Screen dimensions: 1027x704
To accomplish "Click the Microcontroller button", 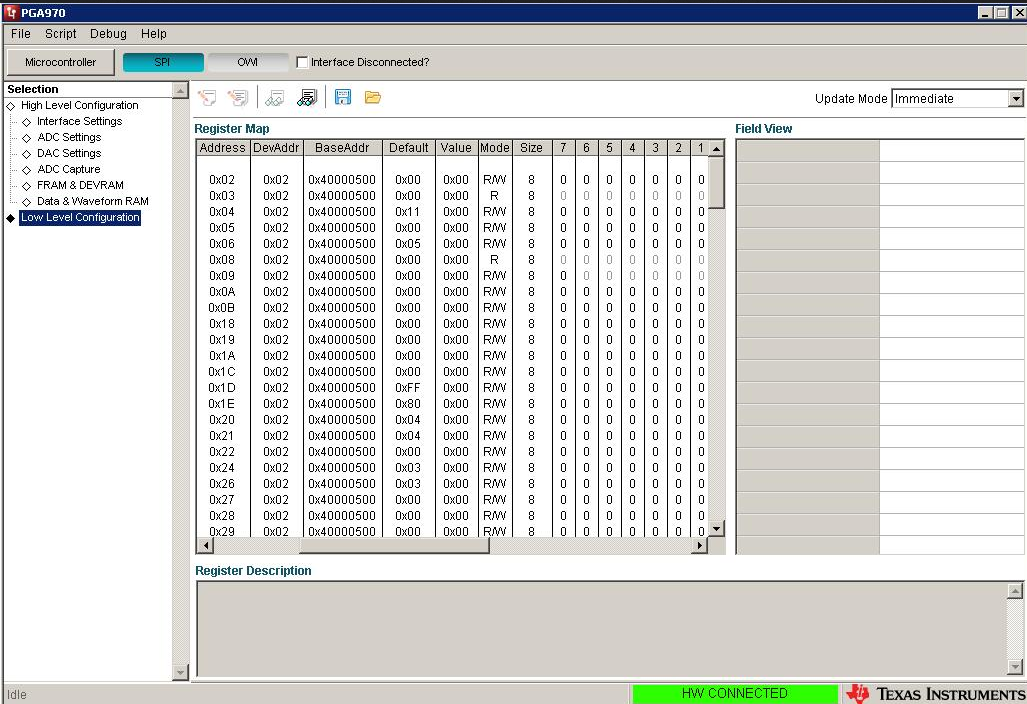I will (60, 62).
